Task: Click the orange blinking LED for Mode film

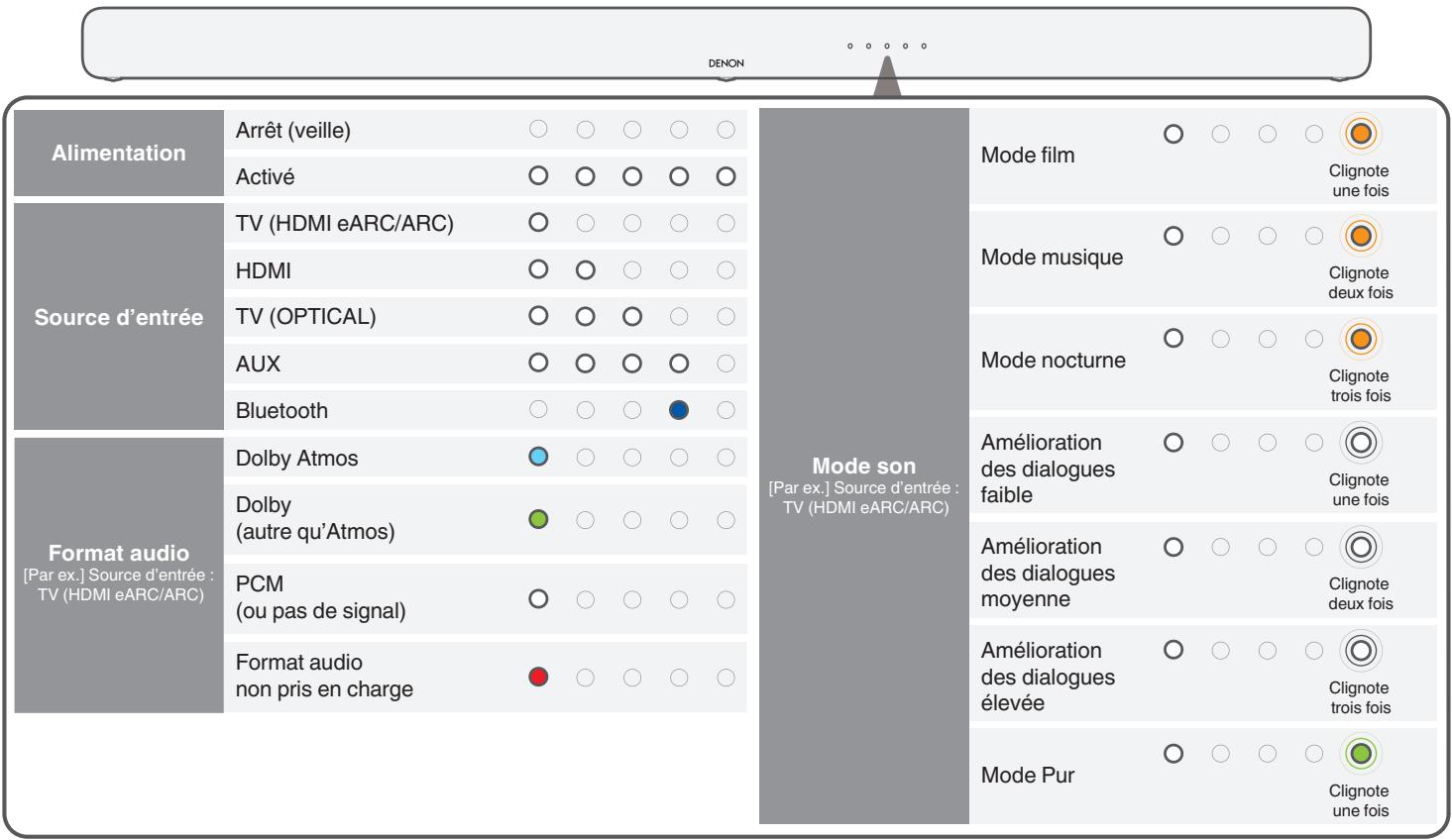Action: pos(1361,134)
